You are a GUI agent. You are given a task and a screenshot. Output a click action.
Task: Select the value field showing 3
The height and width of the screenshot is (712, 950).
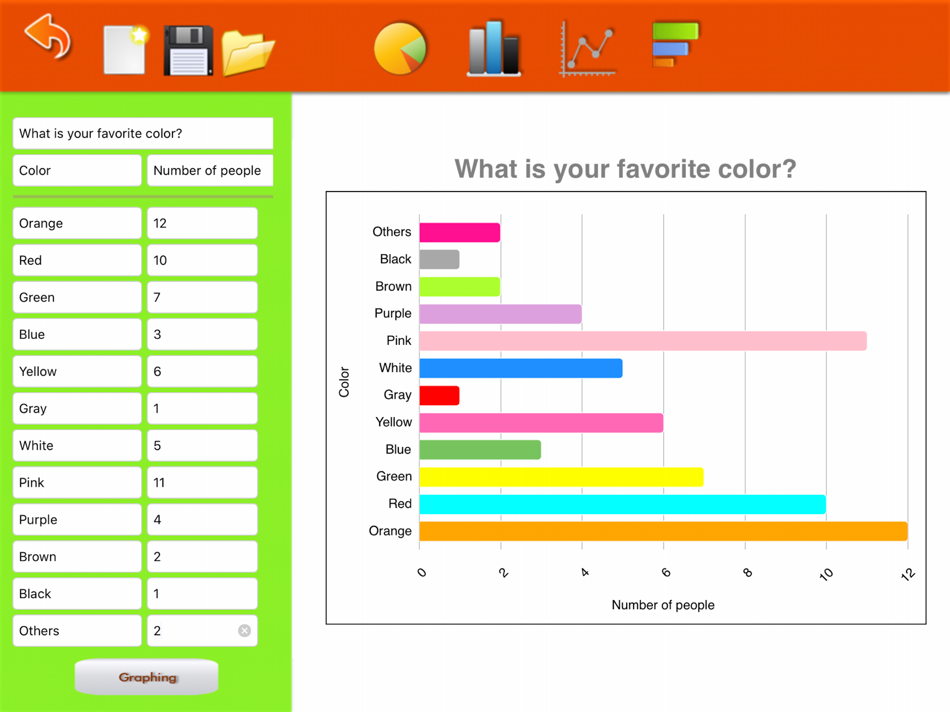(x=202, y=334)
